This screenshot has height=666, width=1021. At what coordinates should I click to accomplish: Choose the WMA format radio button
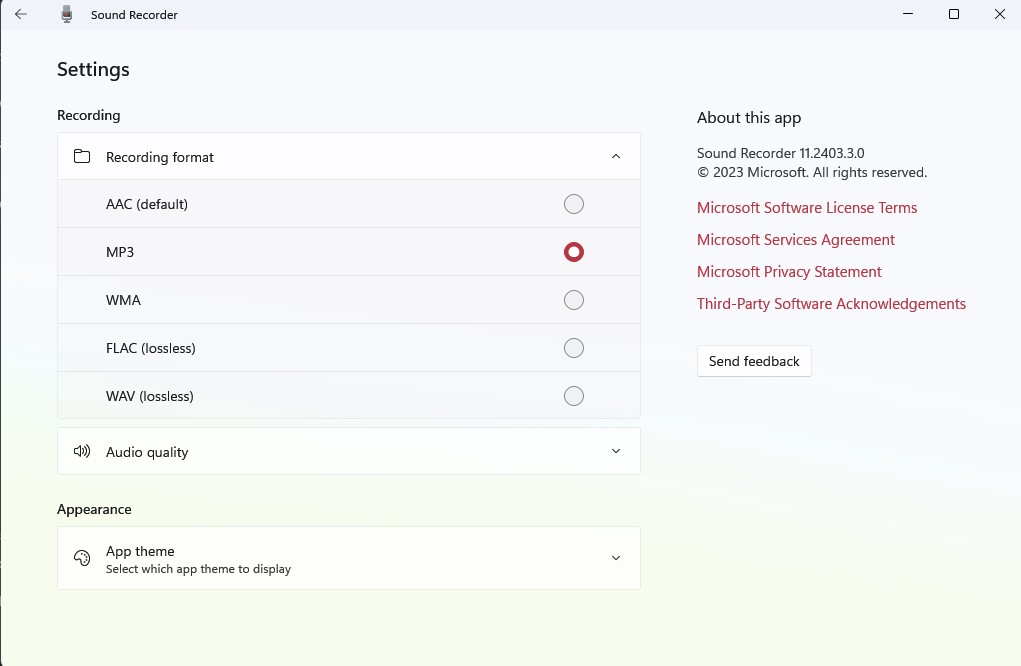[x=574, y=300]
